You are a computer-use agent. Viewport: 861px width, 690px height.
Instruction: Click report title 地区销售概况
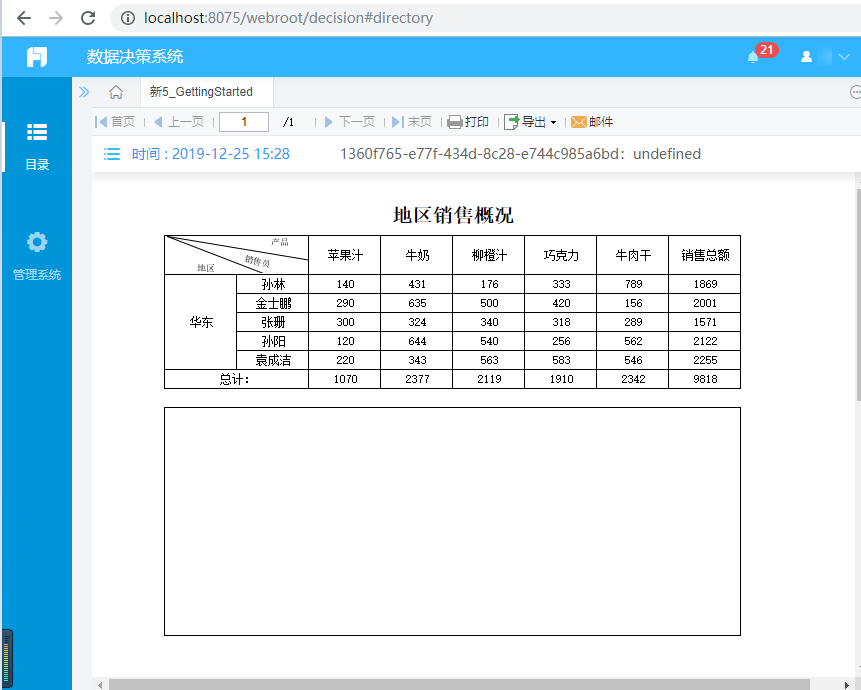[x=453, y=215]
